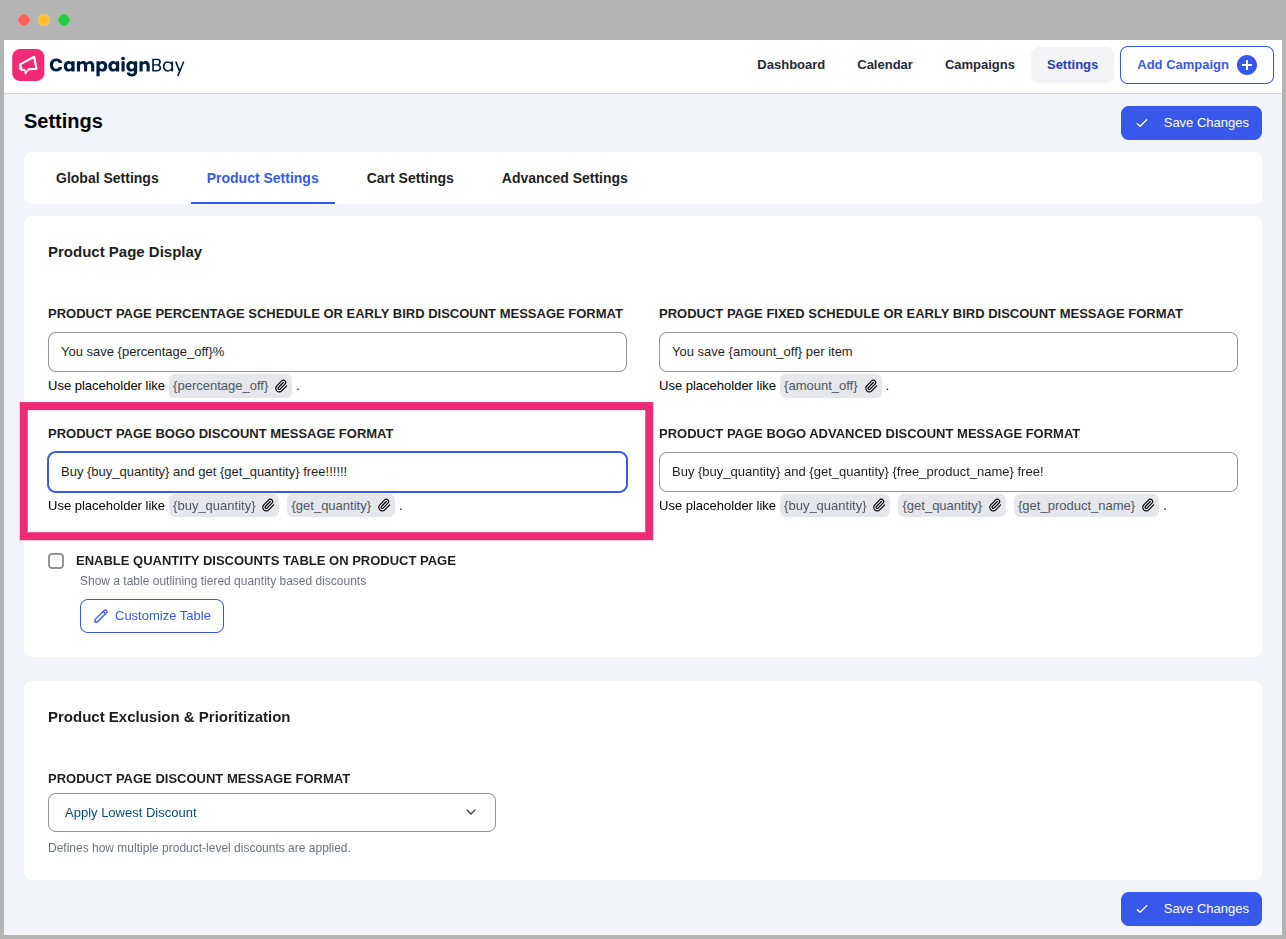Enable quantity discounts table checkbox
1286x939 pixels.
click(56, 561)
